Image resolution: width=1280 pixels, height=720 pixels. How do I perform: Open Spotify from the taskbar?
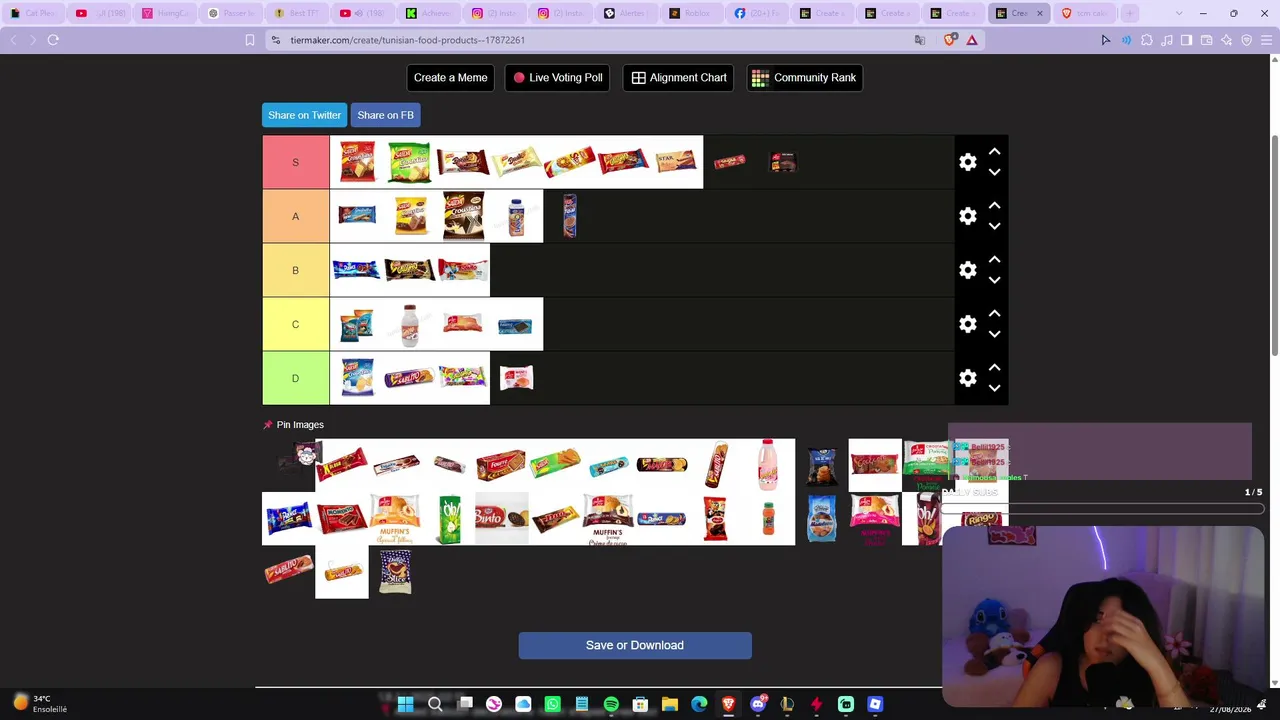[x=611, y=704]
